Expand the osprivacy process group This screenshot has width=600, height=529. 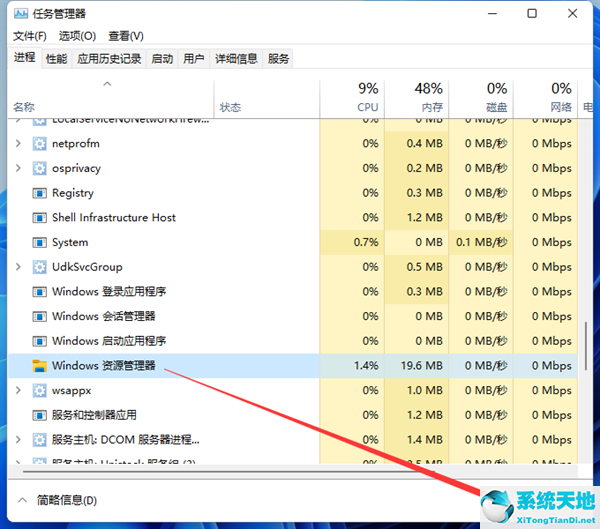(18, 168)
